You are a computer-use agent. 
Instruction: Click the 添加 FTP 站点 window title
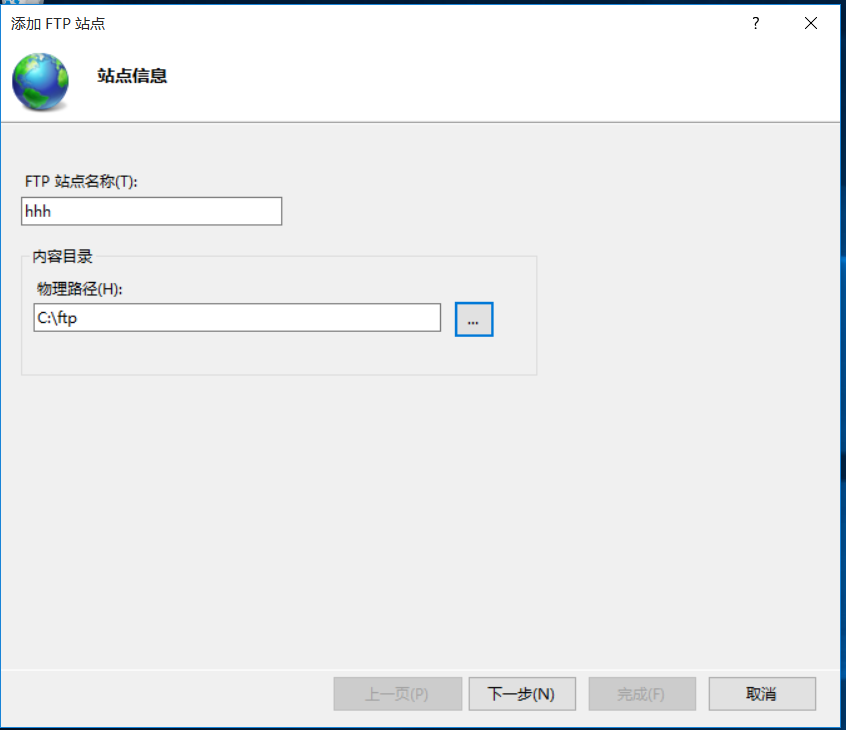pyautogui.click(x=58, y=24)
